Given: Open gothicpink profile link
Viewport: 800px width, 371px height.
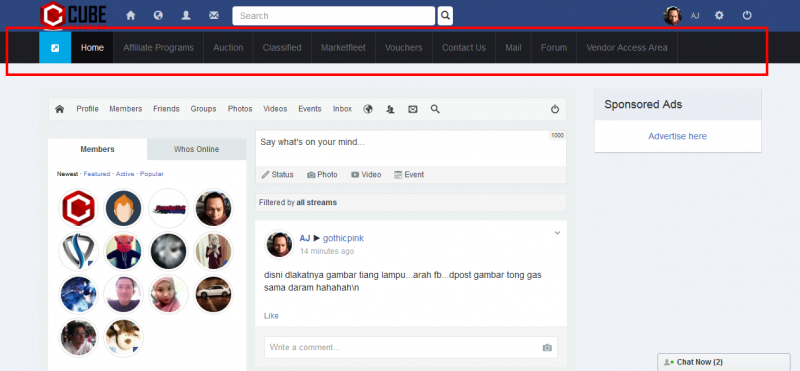Looking at the screenshot, I should 343,238.
